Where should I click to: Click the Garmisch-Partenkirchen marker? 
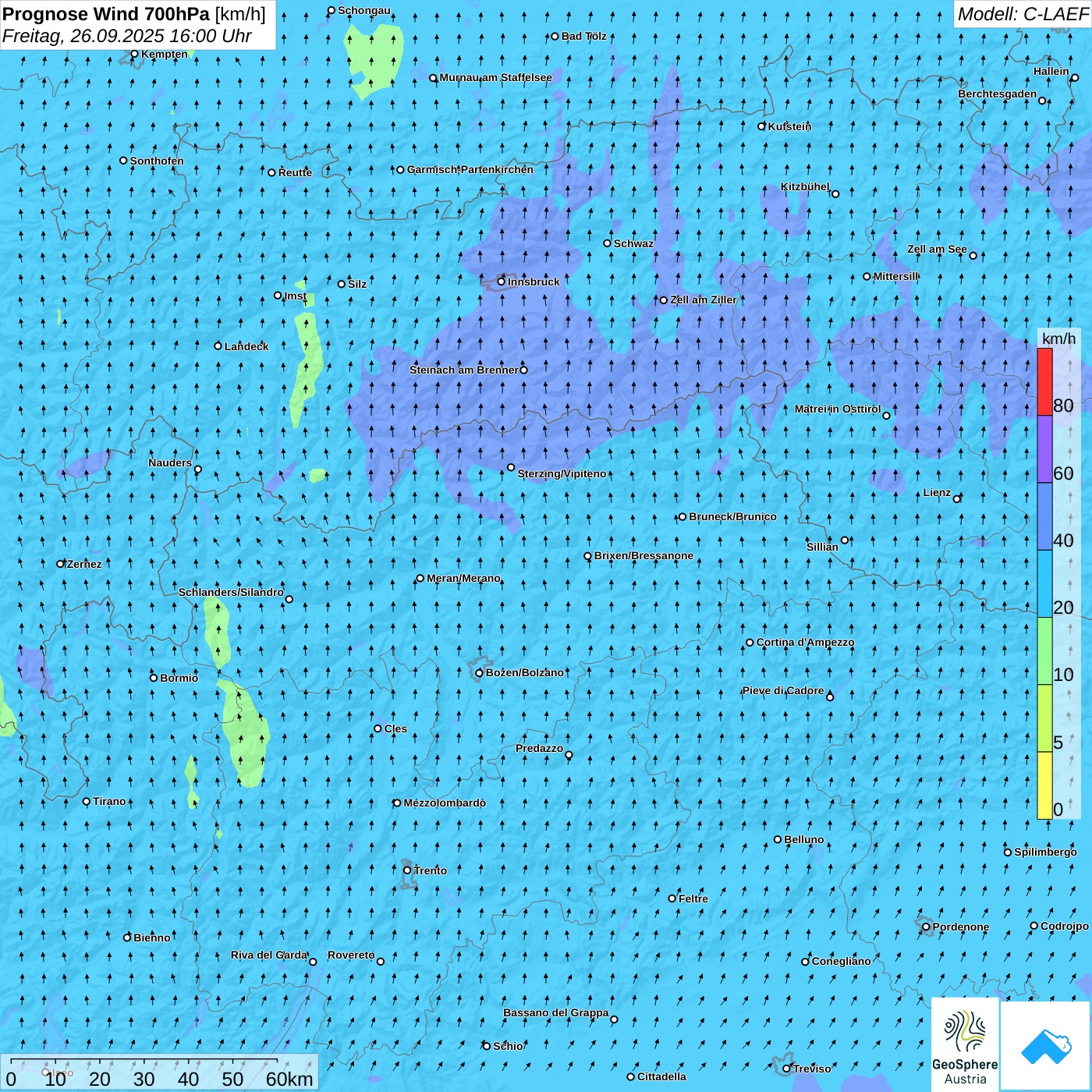[400, 169]
